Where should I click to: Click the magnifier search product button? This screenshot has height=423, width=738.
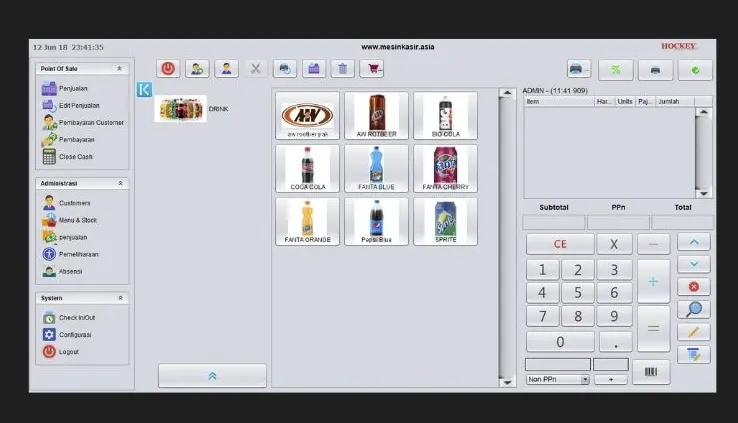pos(694,310)
